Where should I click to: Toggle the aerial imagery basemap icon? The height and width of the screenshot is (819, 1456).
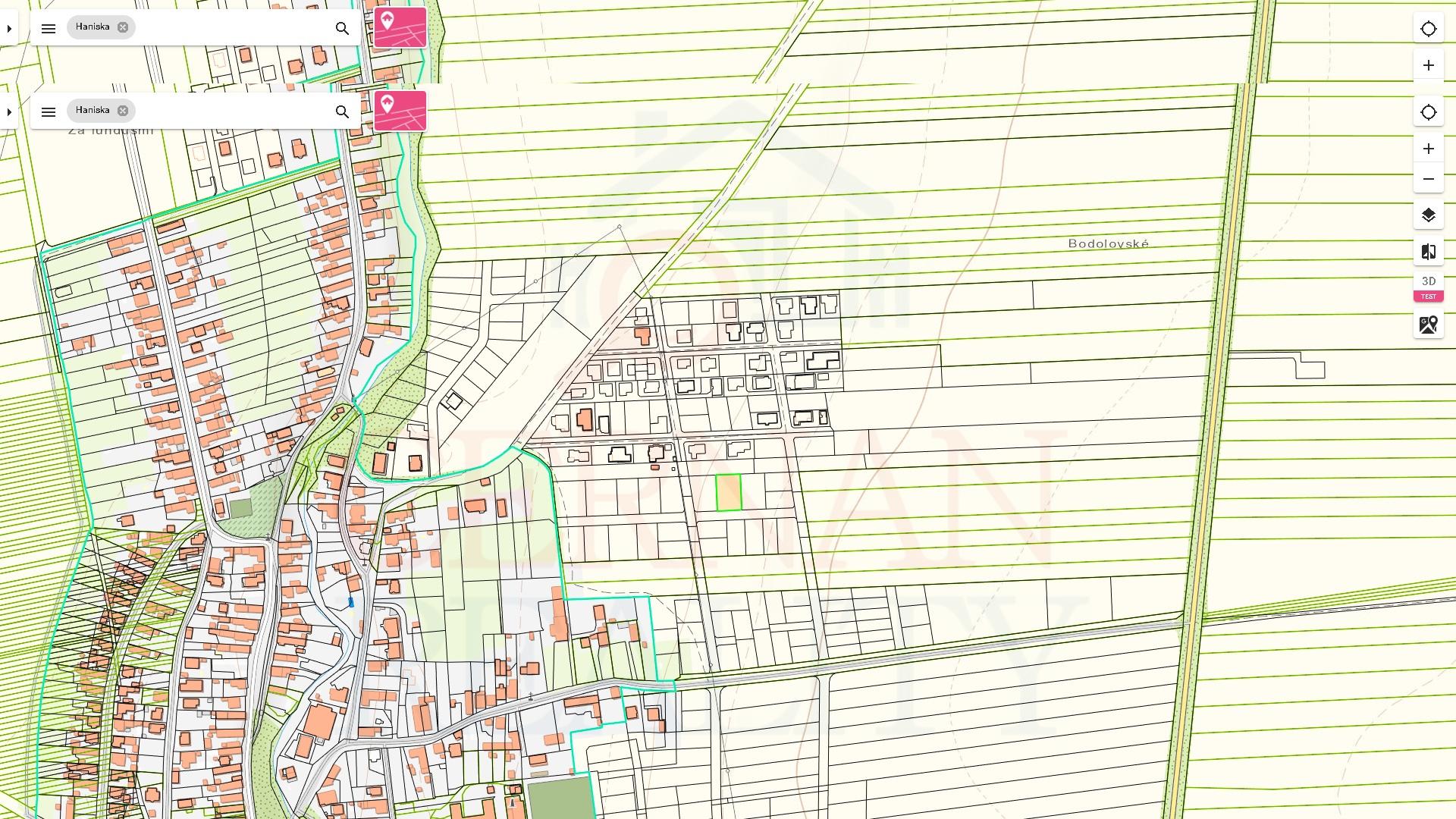coord(1429,325)
